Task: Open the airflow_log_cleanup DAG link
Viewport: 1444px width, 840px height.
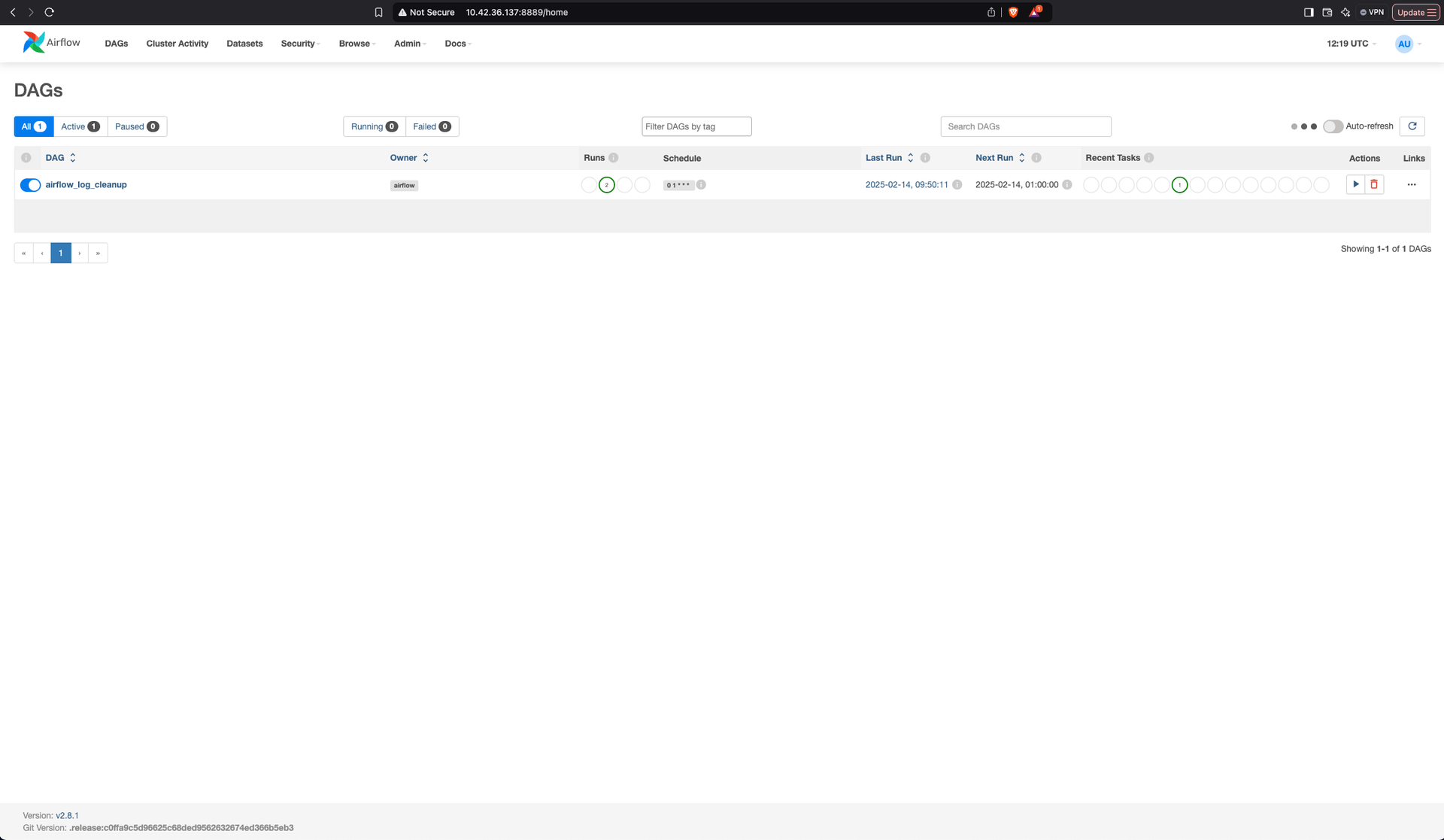Action: click(86, 184)
